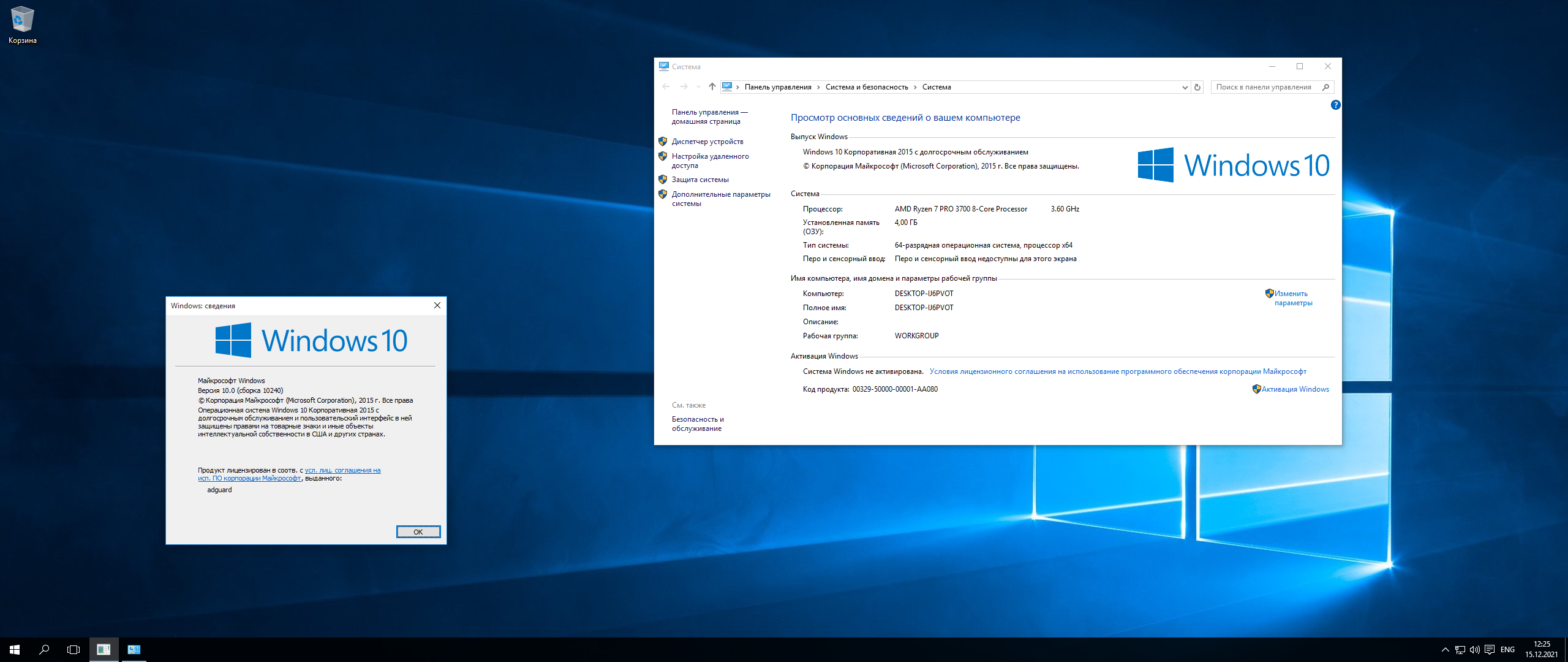Show hidden tray icons chevron
Viewport: 1568px width, 662px height.
[1445, 650]
